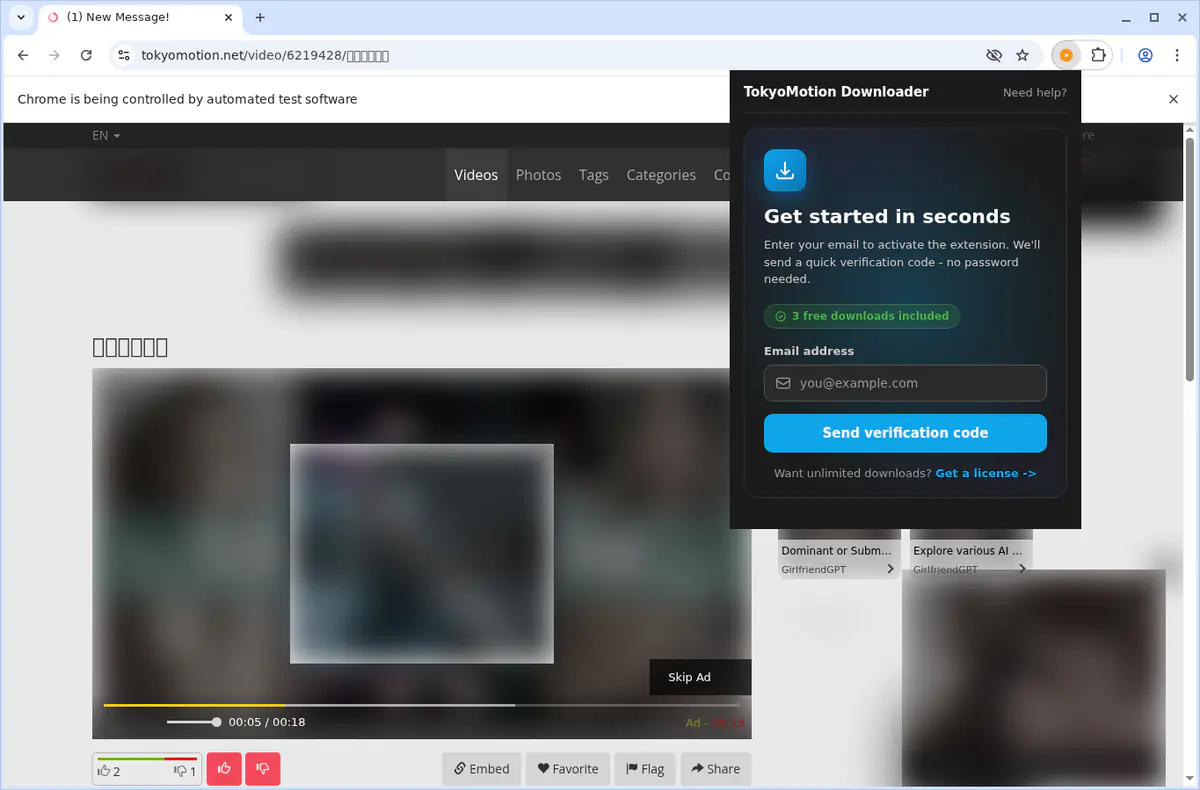1200x790 pixels.
Task: Click the thumbs up like button
Action: 224,769
